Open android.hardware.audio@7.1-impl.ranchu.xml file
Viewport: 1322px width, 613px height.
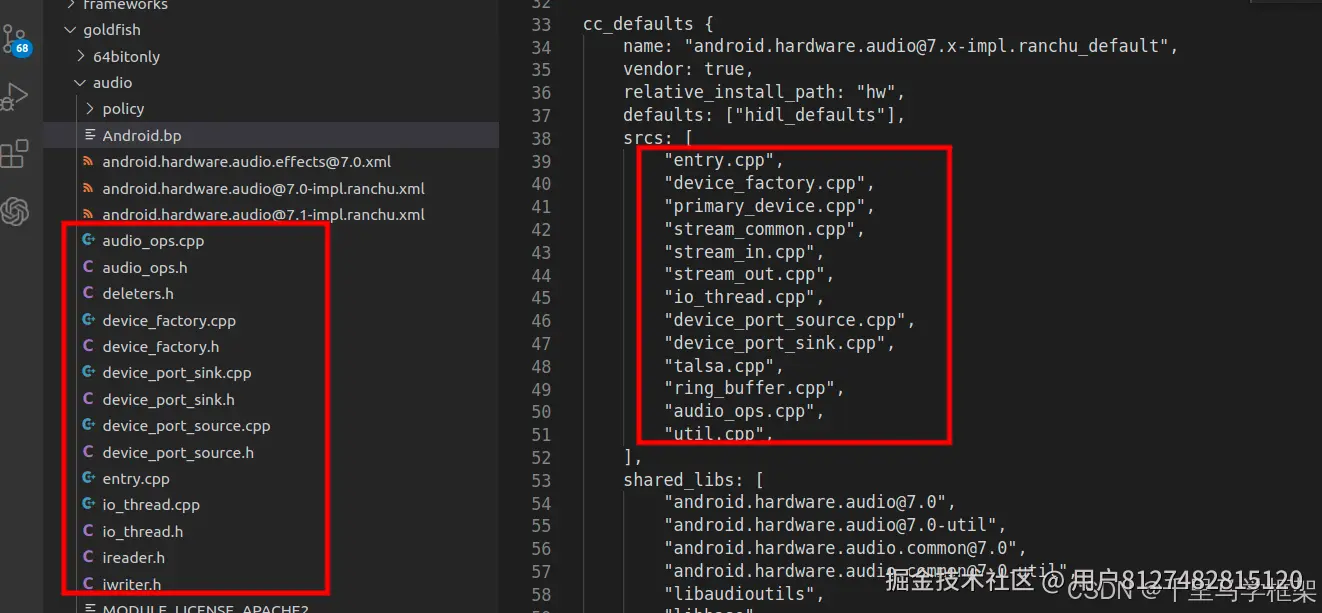263,214
